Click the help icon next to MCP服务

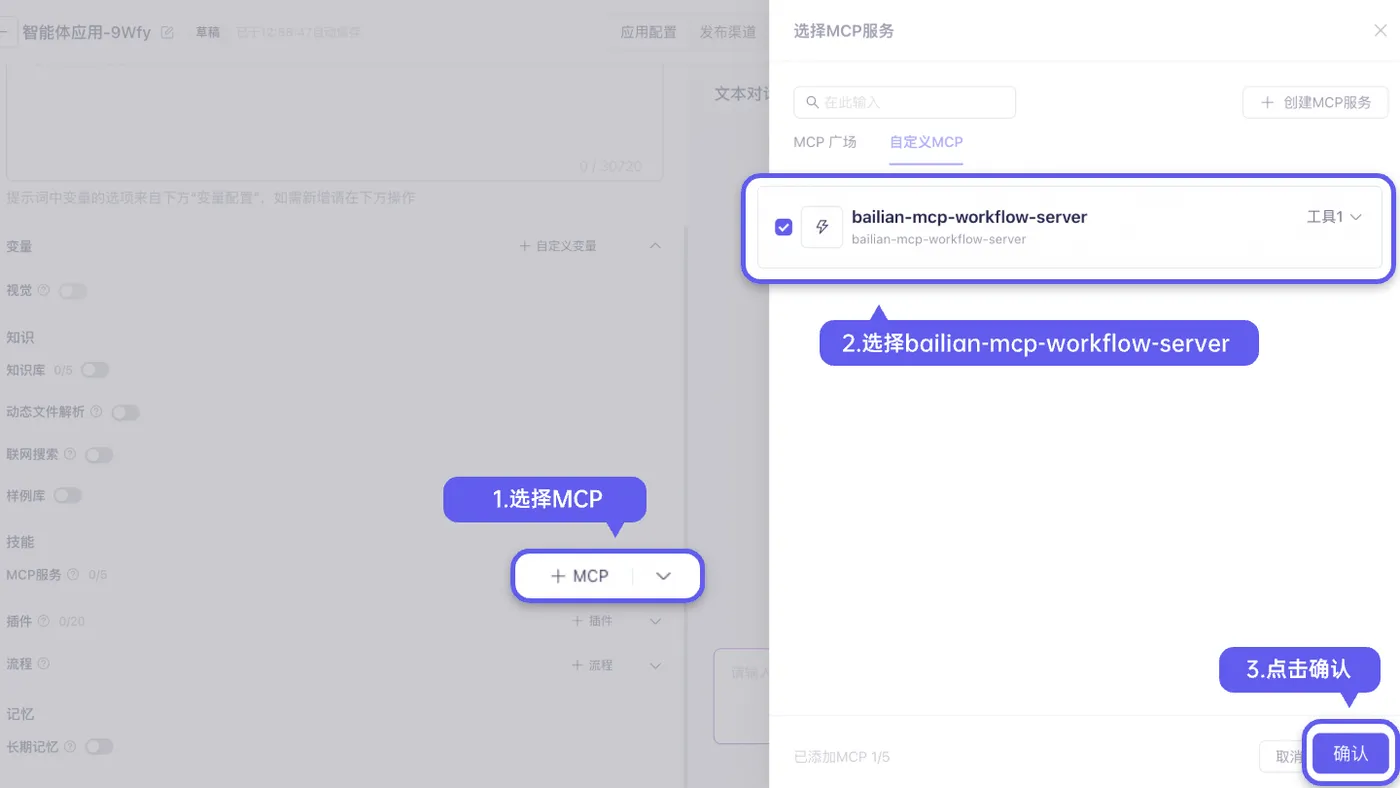coord(74,575)
